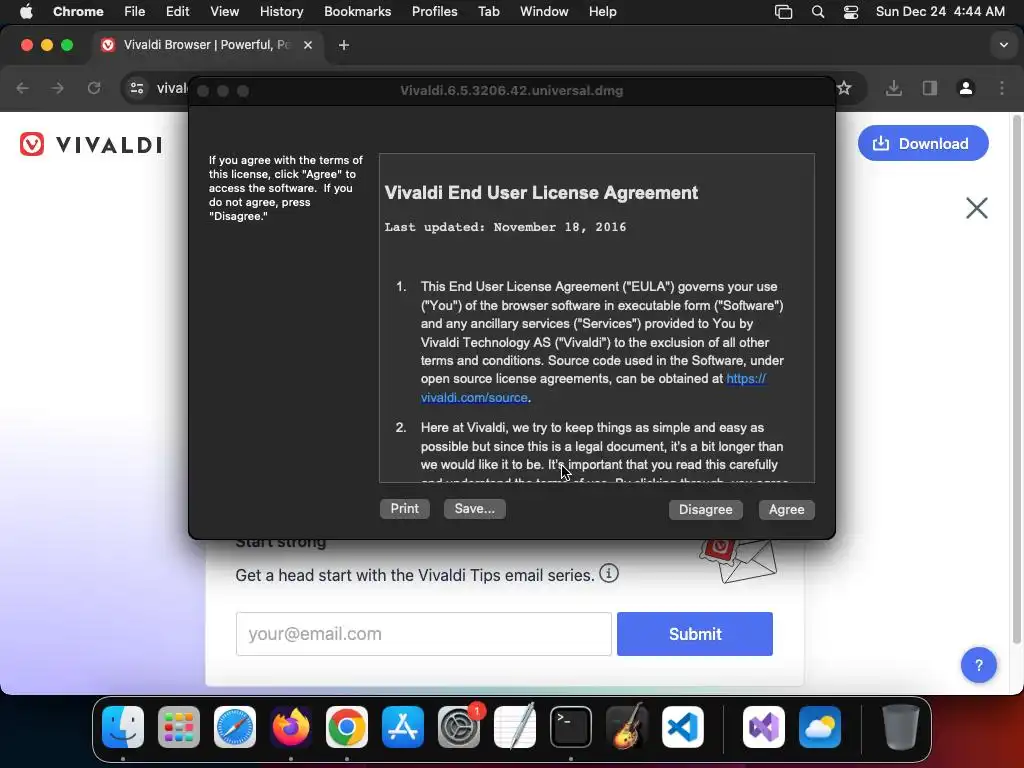Screen dimensions: 1024x768
Task: Launch Safari from the Dock
Action: point(234,727)
